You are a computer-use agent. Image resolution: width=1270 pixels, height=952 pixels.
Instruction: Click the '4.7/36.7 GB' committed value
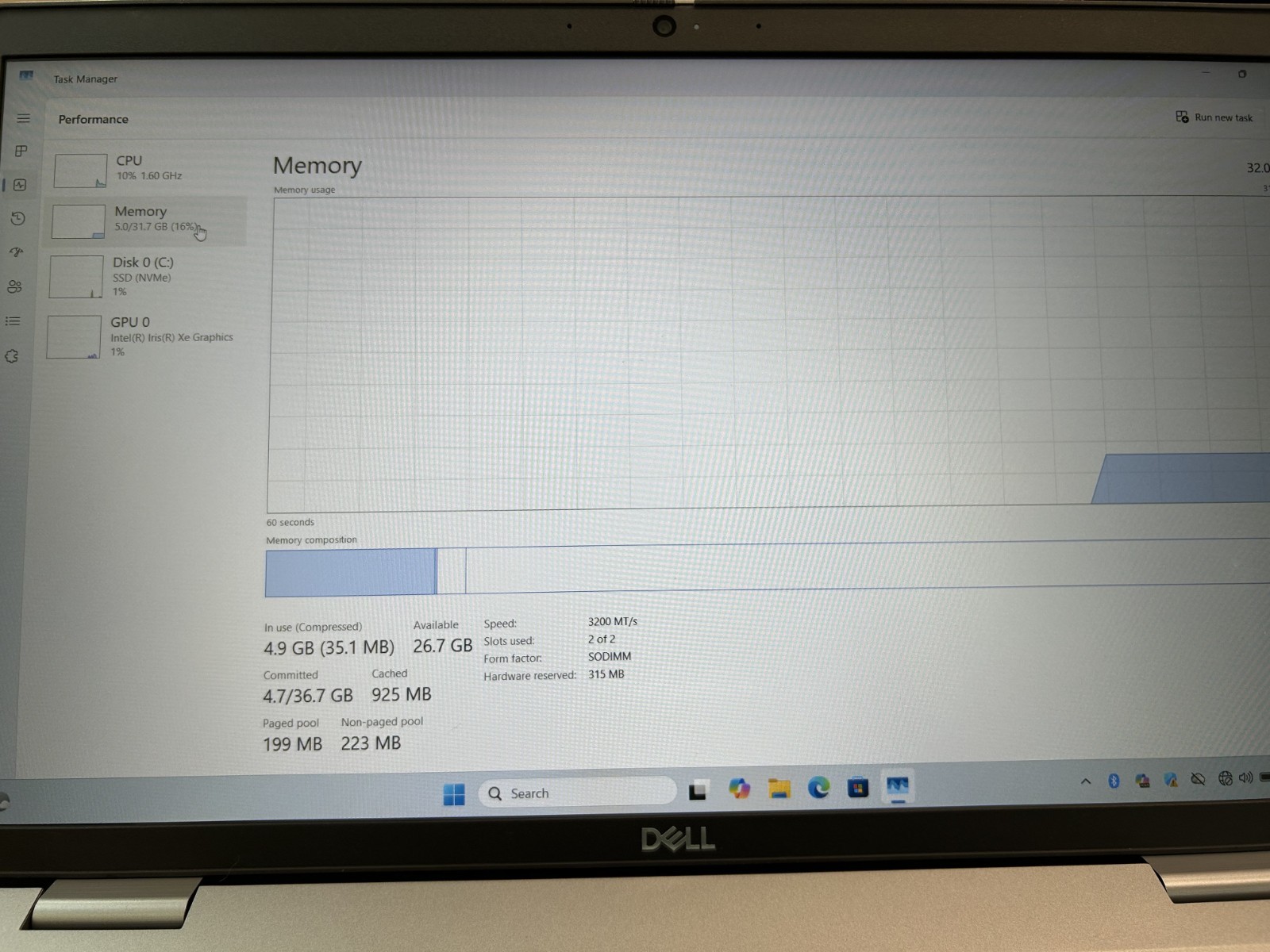(308, 696)
